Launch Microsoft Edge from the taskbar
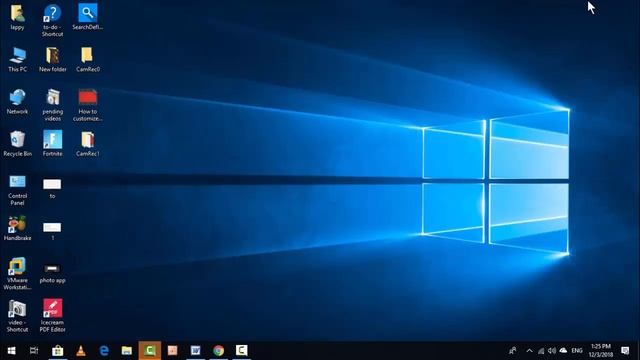 pyautogui.click(x=104, y=351)
